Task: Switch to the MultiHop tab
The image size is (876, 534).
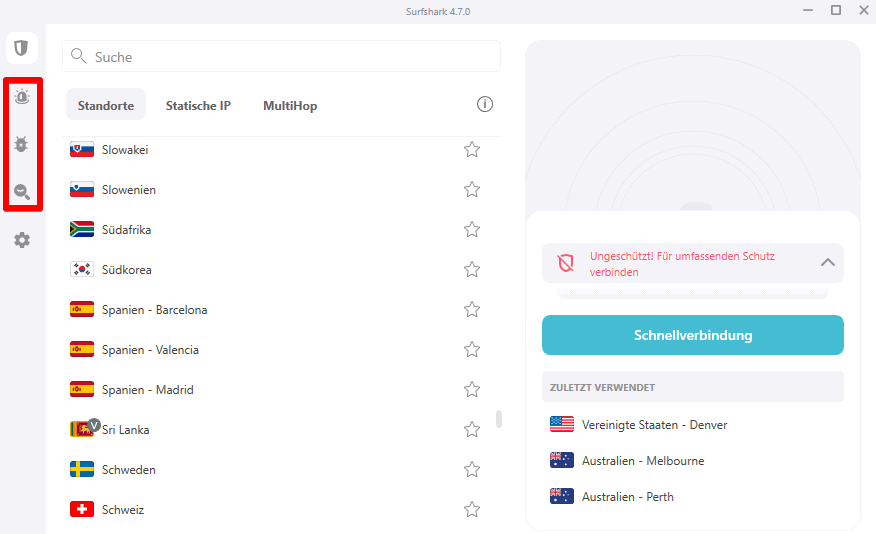Action: [x=290, y=105]
